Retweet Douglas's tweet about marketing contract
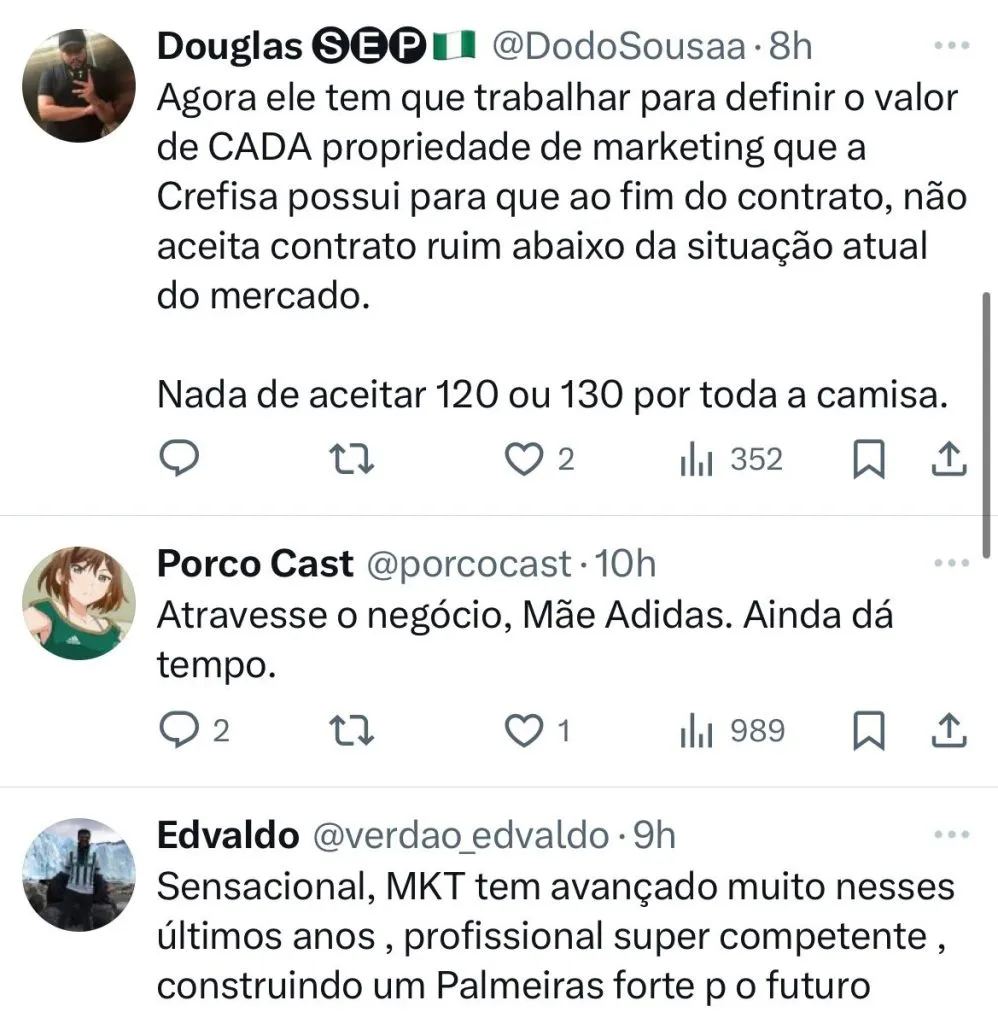 pos(351,459)
